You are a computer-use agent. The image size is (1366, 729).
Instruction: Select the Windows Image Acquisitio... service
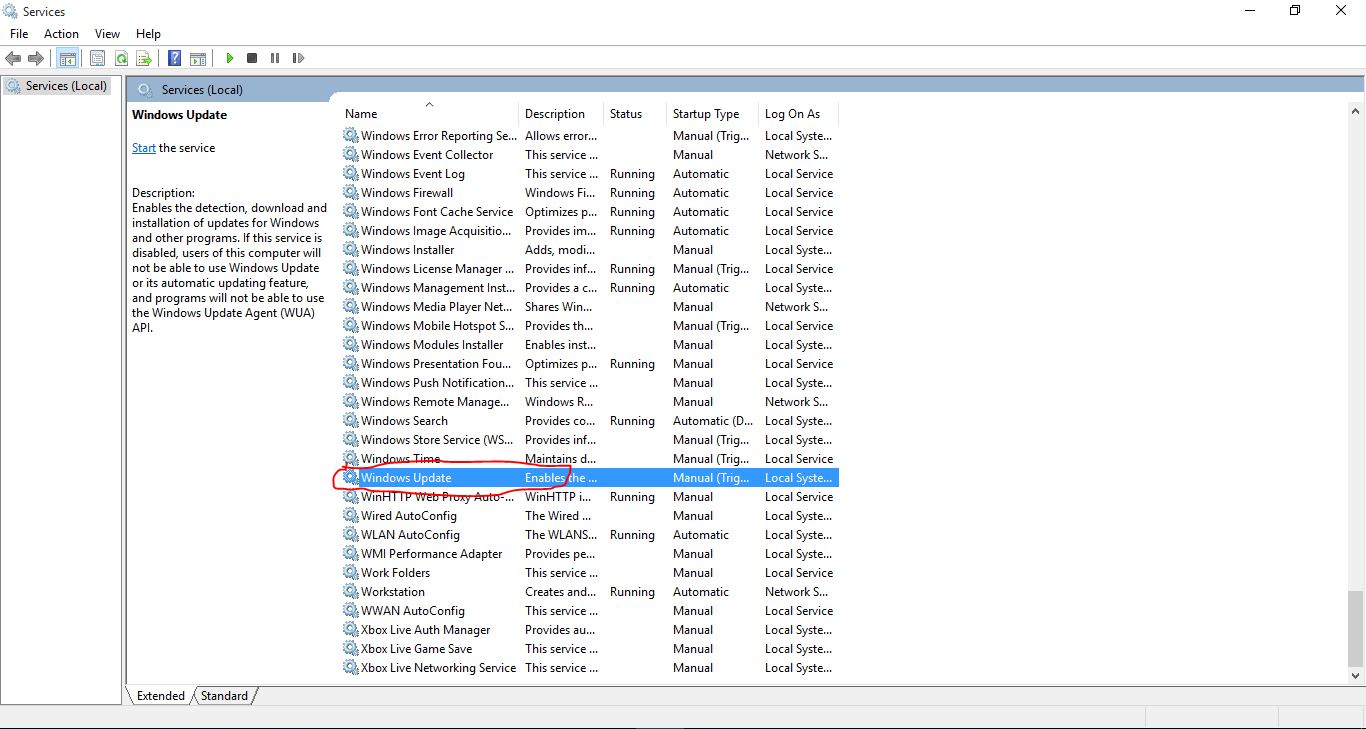tap(590, 231)
